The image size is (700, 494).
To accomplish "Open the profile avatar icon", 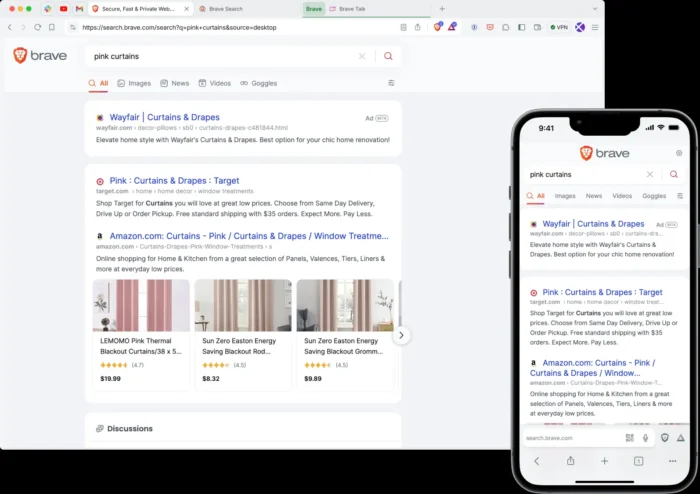I will click(x=580, y=27).
